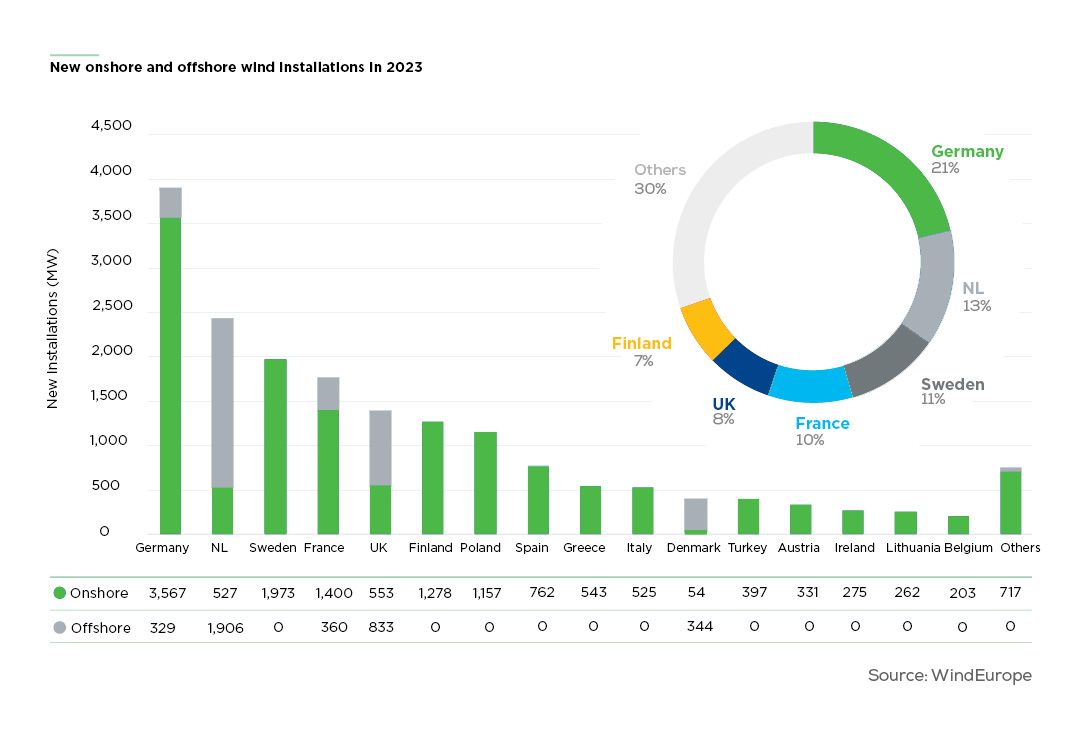Click Ireland onshore value 275
1082x738 pixels.
(x=854, y=592)
